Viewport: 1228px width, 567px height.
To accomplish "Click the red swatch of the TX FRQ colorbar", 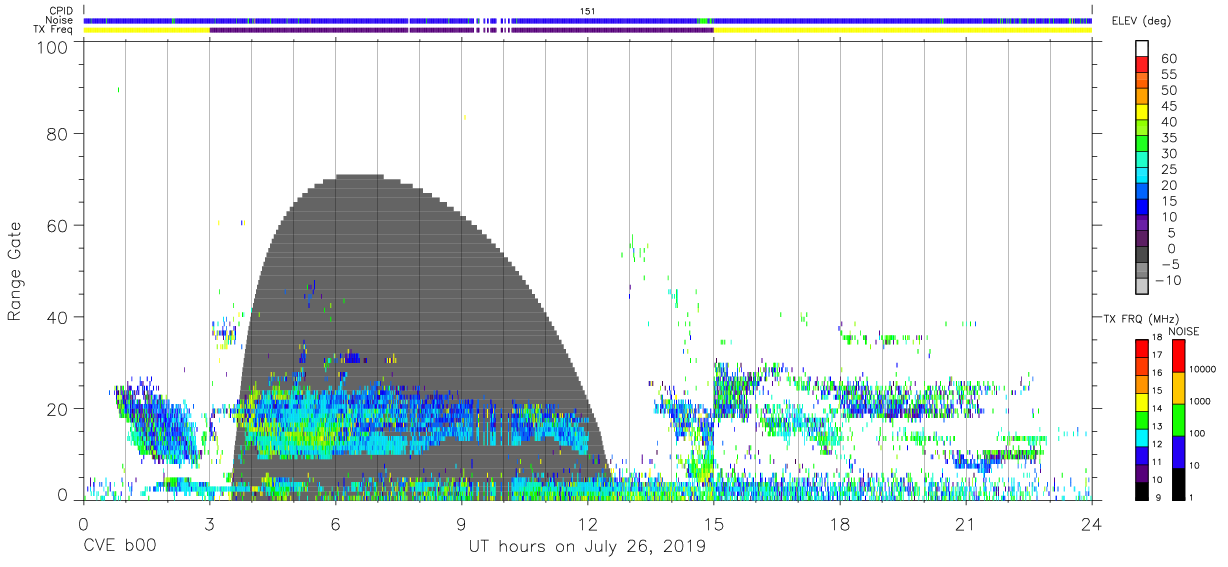I will tap(1141, 347).
